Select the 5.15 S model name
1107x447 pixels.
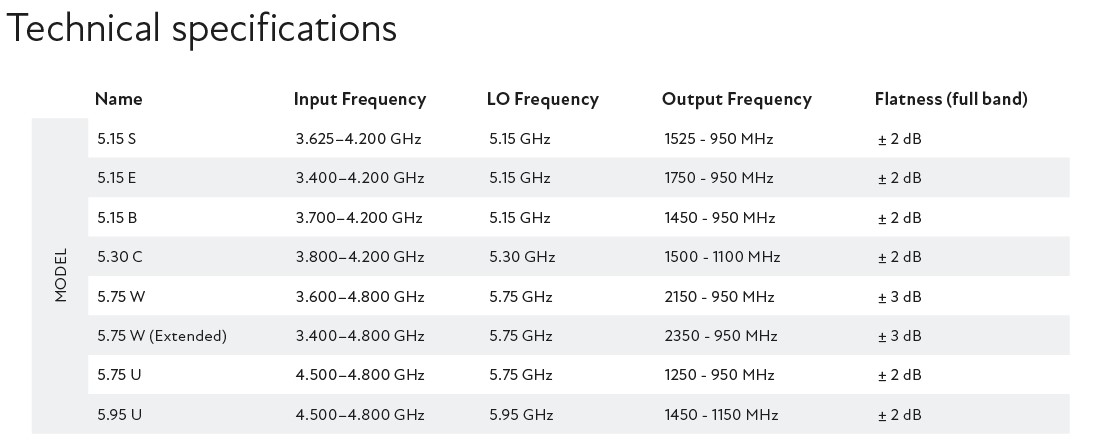tap(116, 139)
